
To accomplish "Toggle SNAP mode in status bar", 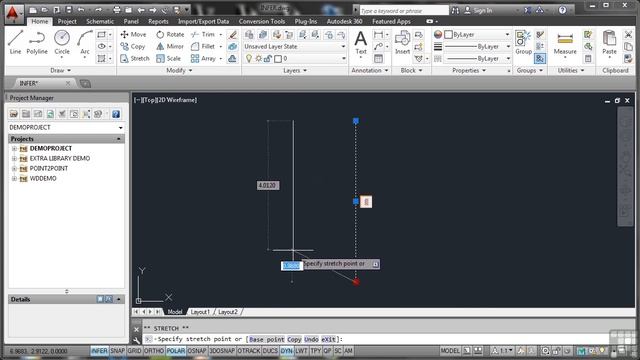I will pyautogui.click(x=118, y=351).
